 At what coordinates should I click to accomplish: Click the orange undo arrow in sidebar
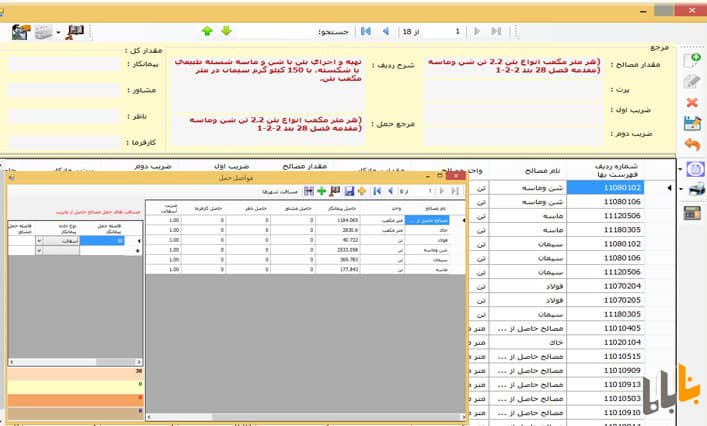pyautogui.click(x=692, y=144)
